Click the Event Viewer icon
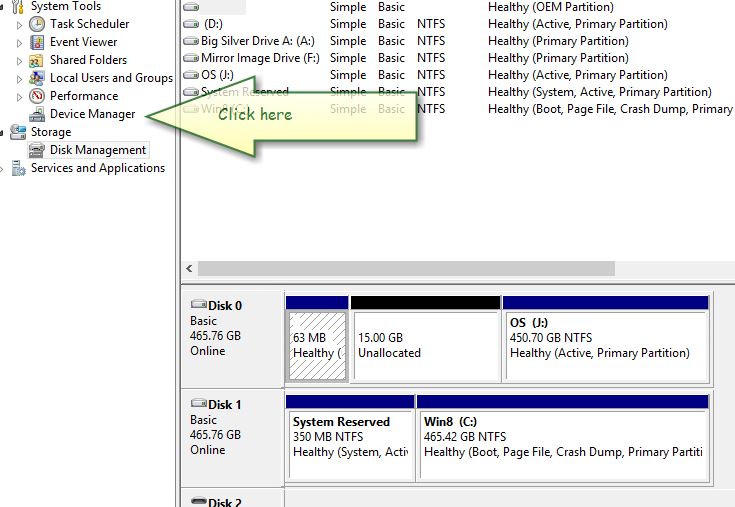Viewport: 735px width, 507px height. click(37, 42)
